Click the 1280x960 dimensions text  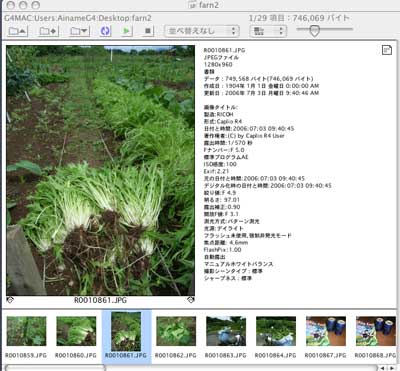(218, 64)
